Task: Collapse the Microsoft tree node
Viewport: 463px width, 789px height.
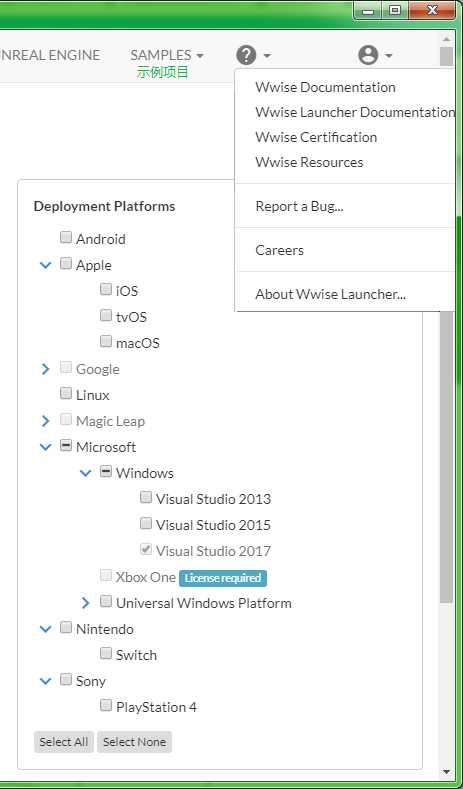Action: (x=45, y=447)
